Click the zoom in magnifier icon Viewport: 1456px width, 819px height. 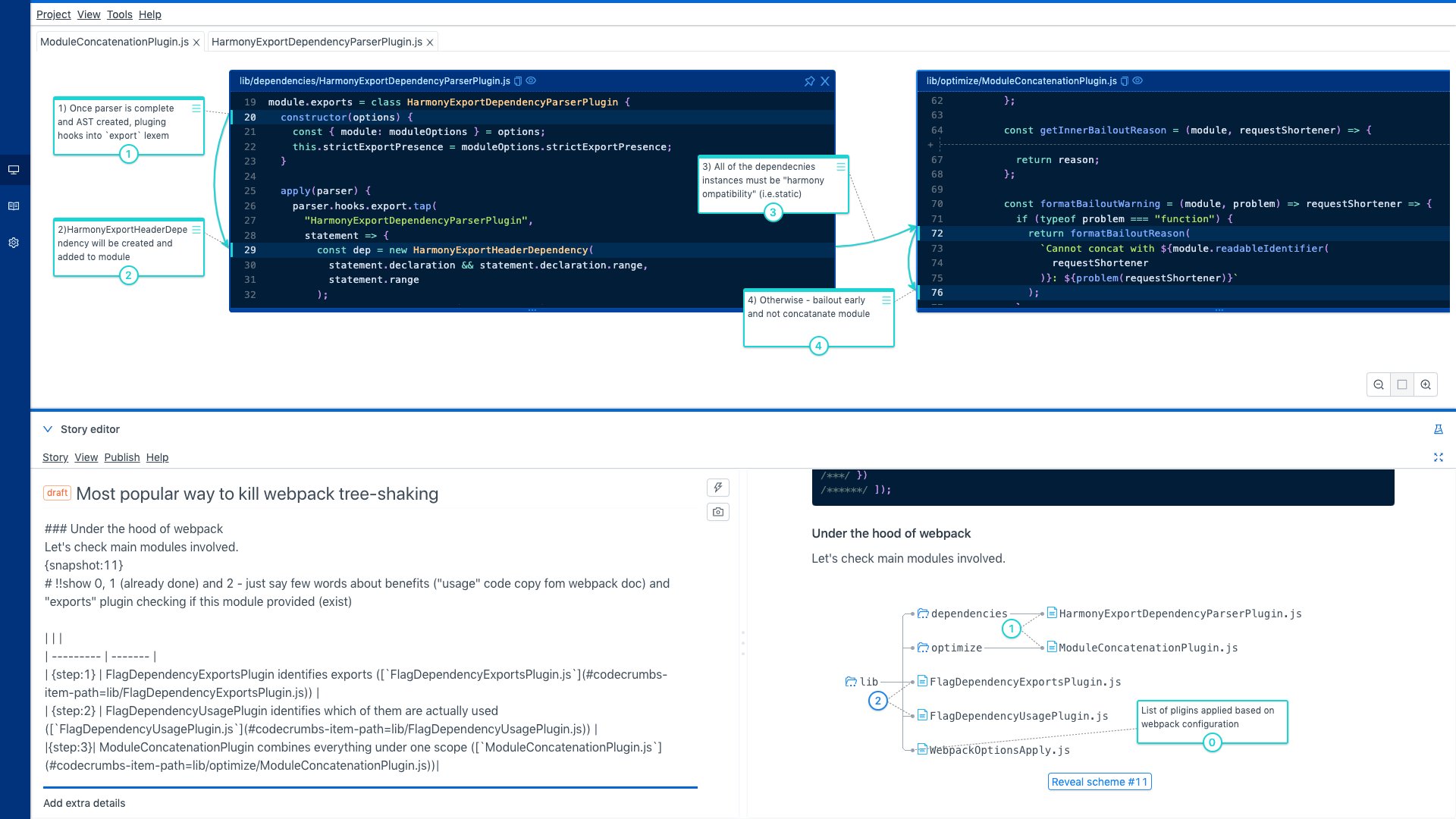click(1426, 385)
